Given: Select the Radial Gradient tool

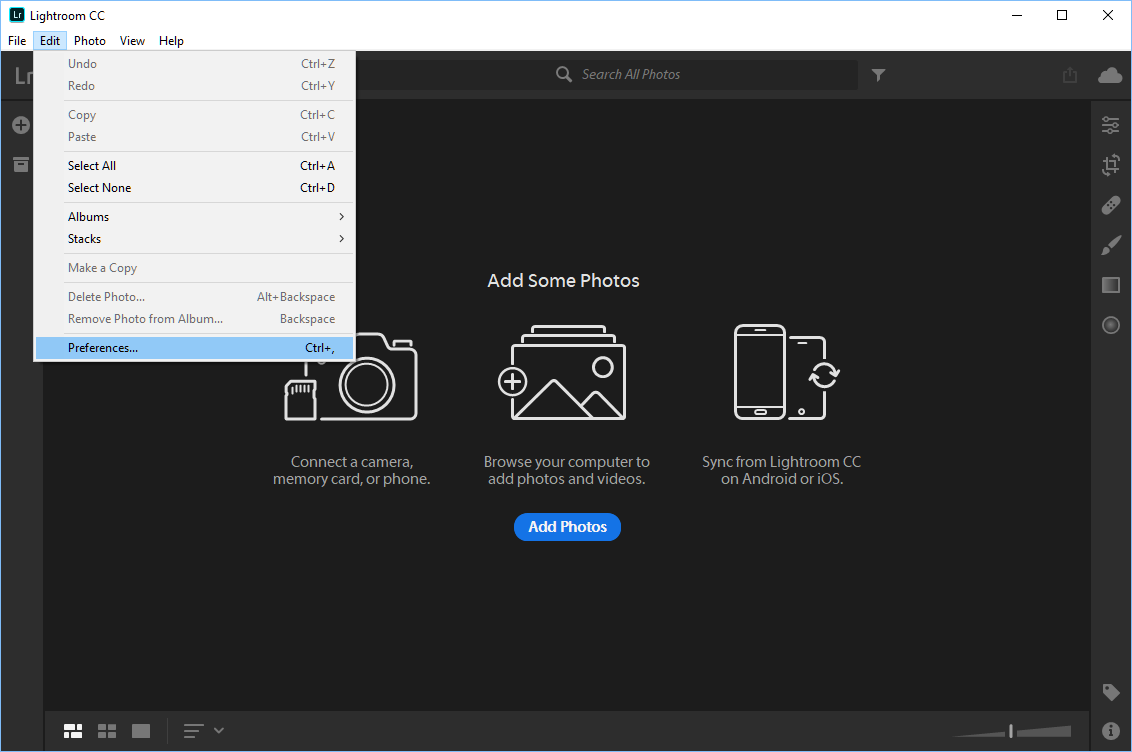Looking at the screenshot, I should (1110, 325).
